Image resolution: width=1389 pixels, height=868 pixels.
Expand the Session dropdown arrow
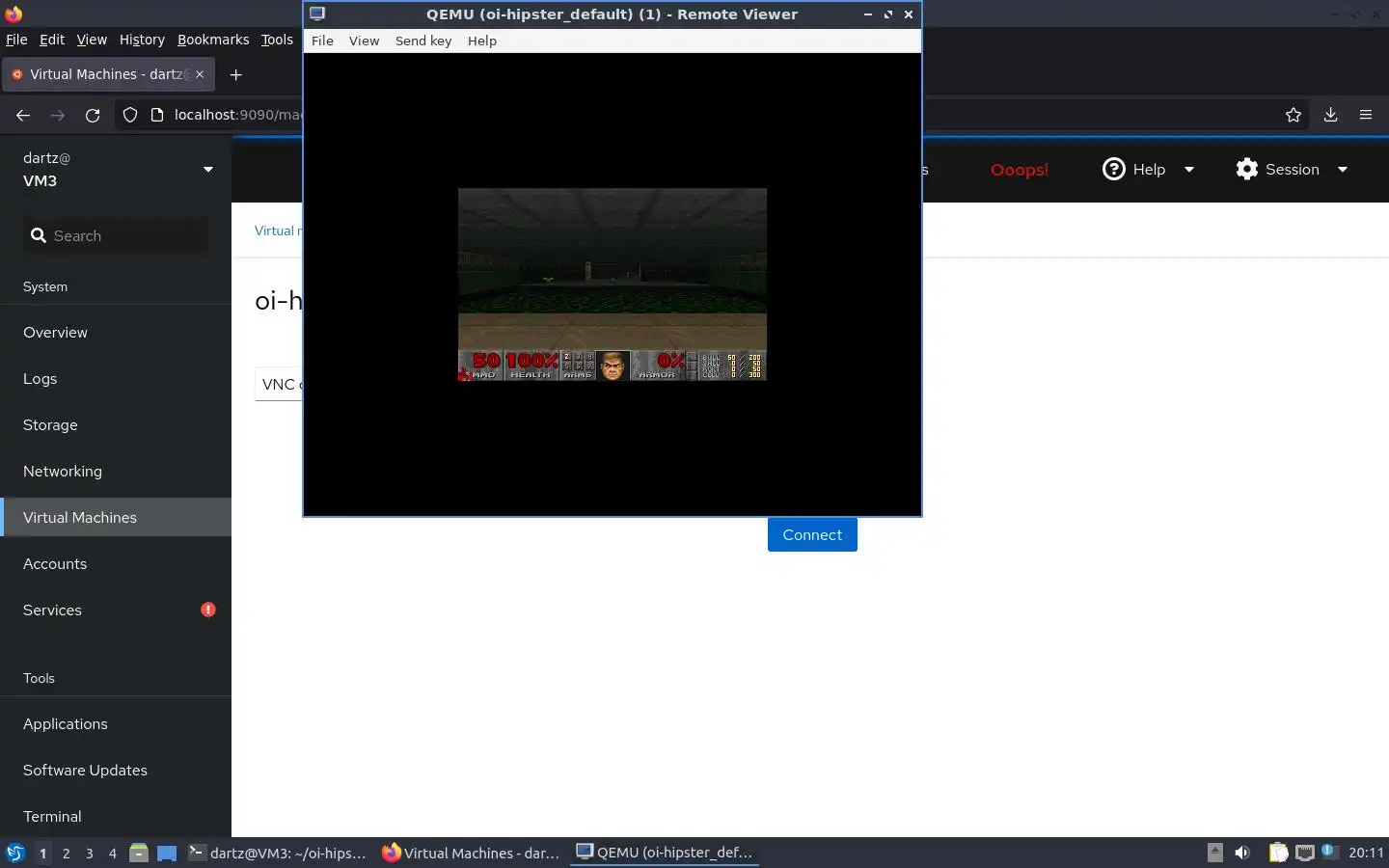(1342, 169)
